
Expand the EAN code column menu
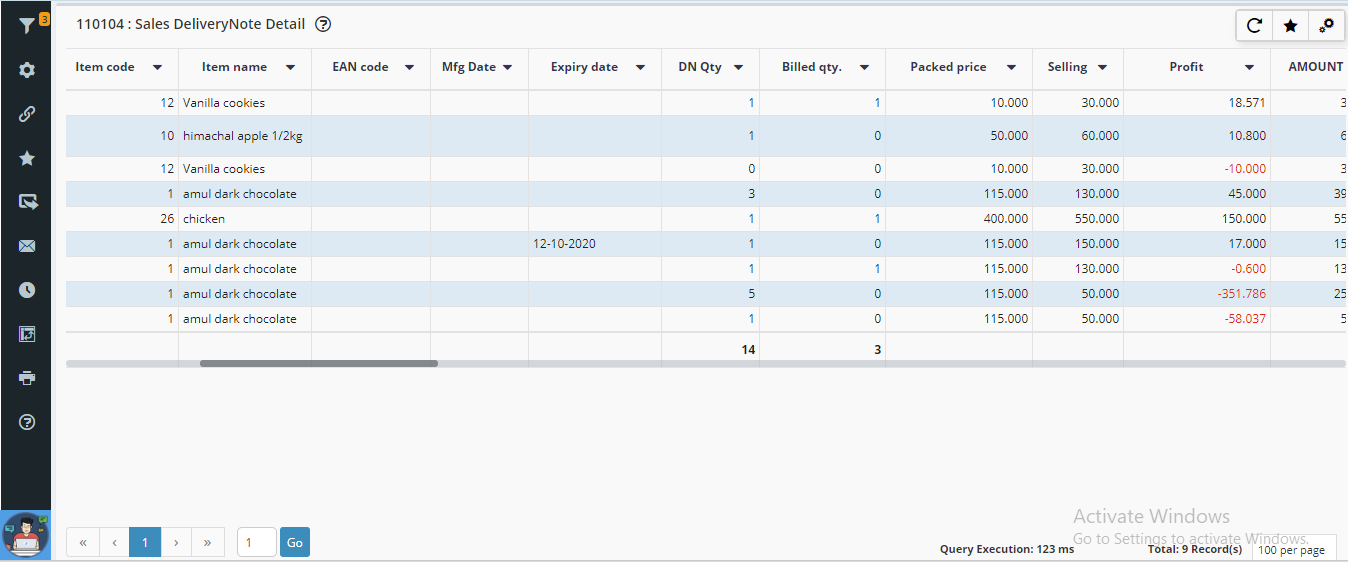(x=409, y=68)
